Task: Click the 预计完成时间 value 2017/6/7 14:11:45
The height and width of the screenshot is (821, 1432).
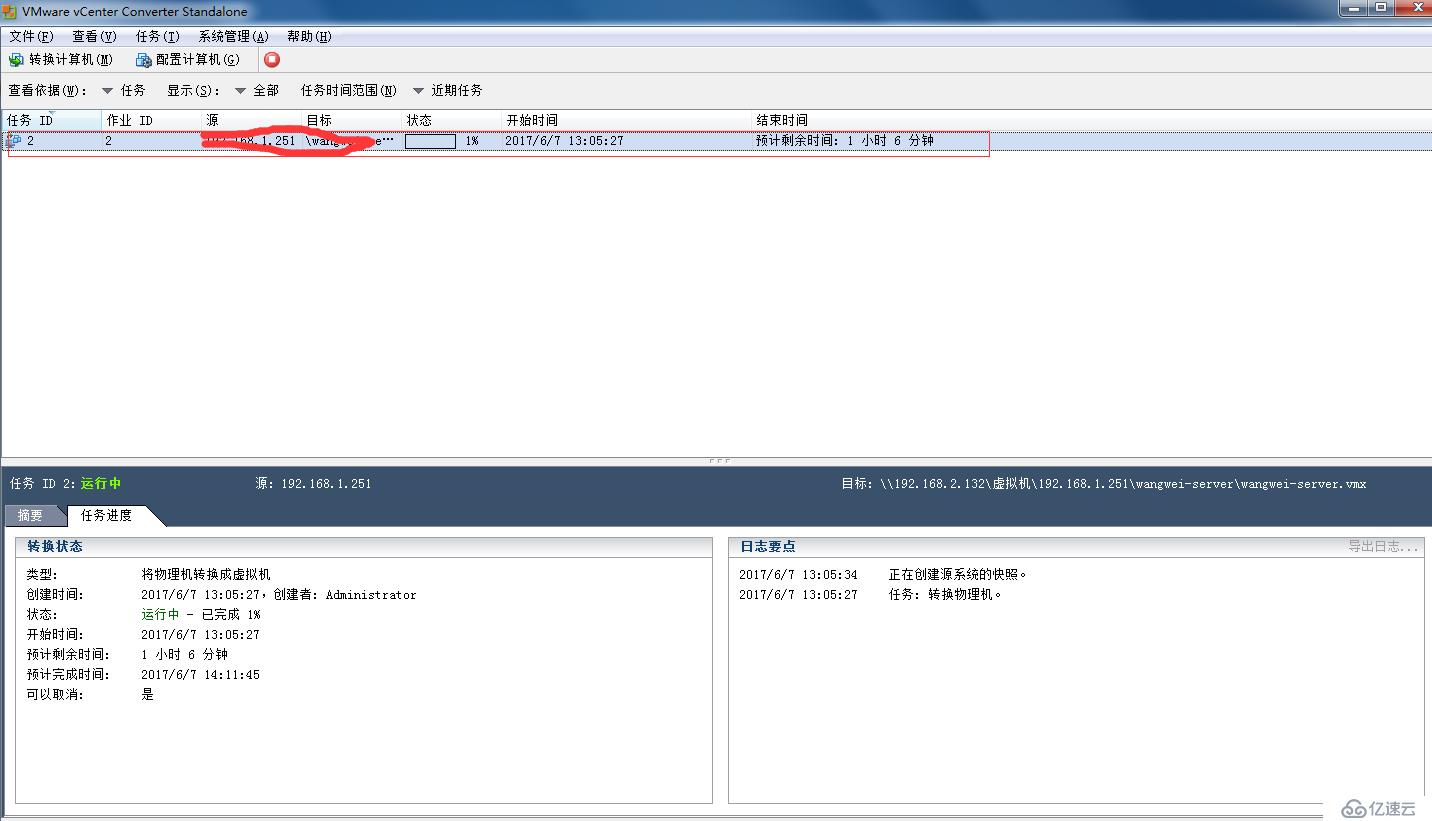Action: coord(200,674)
